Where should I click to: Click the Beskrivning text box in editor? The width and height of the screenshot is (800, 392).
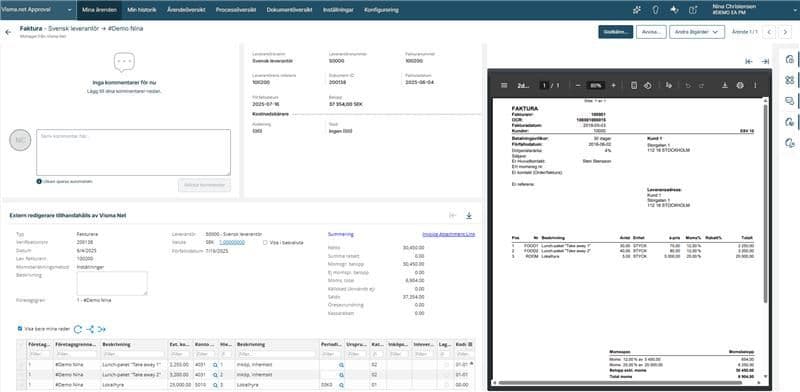(112, 283)
